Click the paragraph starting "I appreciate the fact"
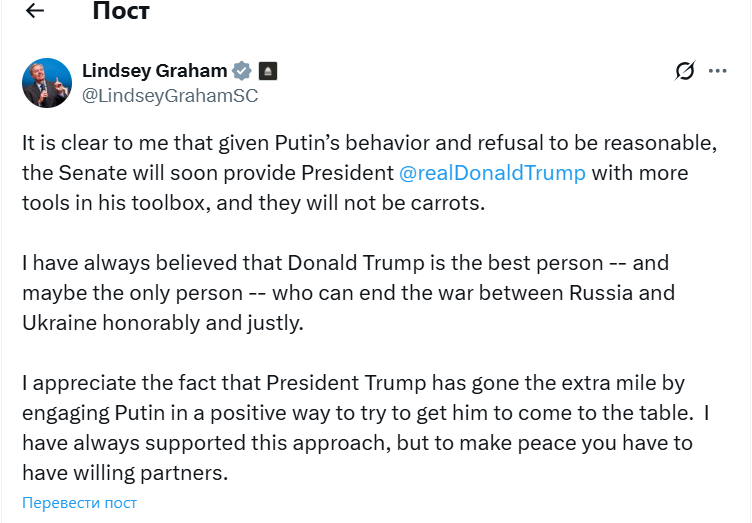 pyautogui.click(x=357, y=427)
